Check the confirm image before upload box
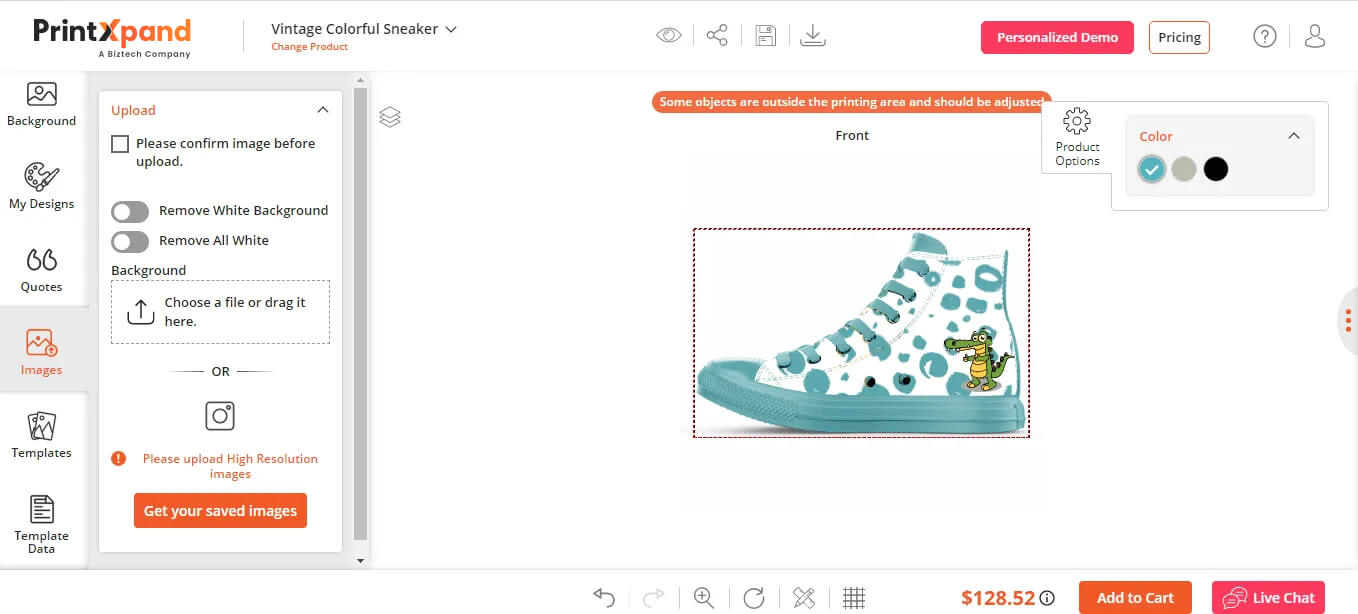The image size is (1358, 614). (120, 144)
